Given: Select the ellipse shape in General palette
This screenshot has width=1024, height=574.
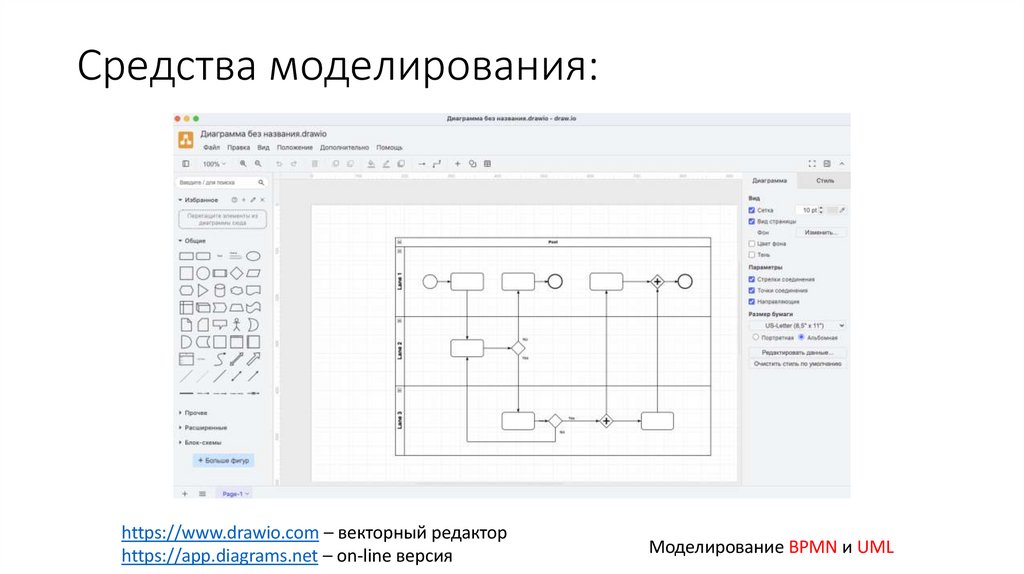Looking at the screenshot, I should (253, 256).
